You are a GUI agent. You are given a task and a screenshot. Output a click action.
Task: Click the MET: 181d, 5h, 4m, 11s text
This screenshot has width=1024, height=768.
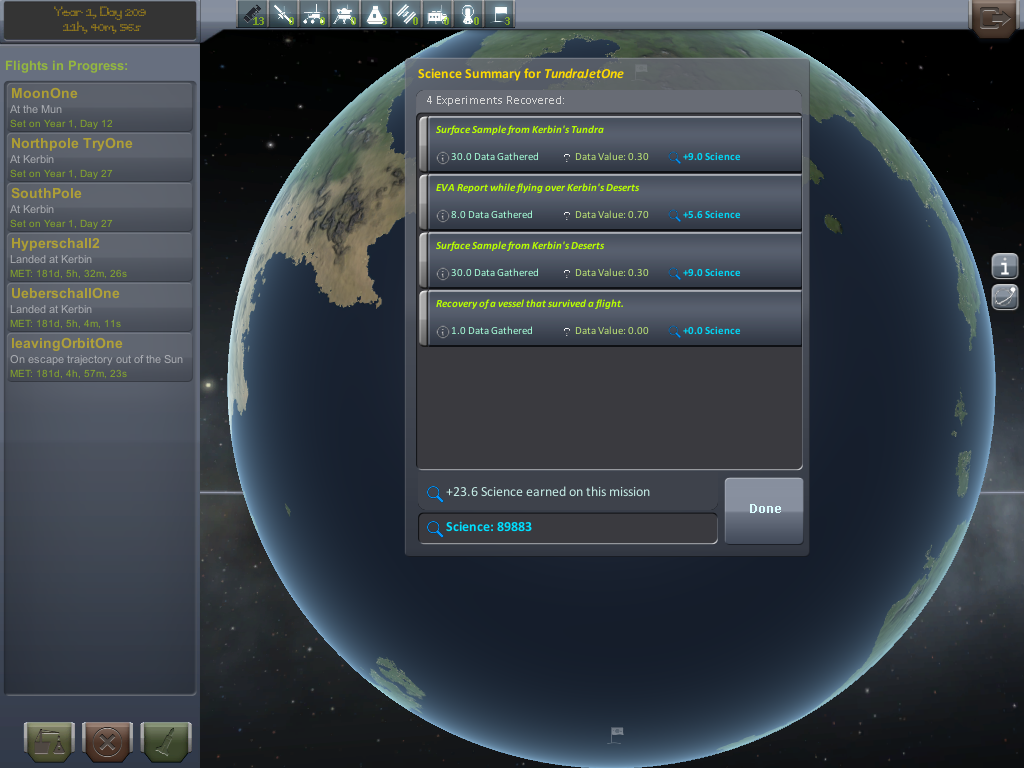point(65,324)
